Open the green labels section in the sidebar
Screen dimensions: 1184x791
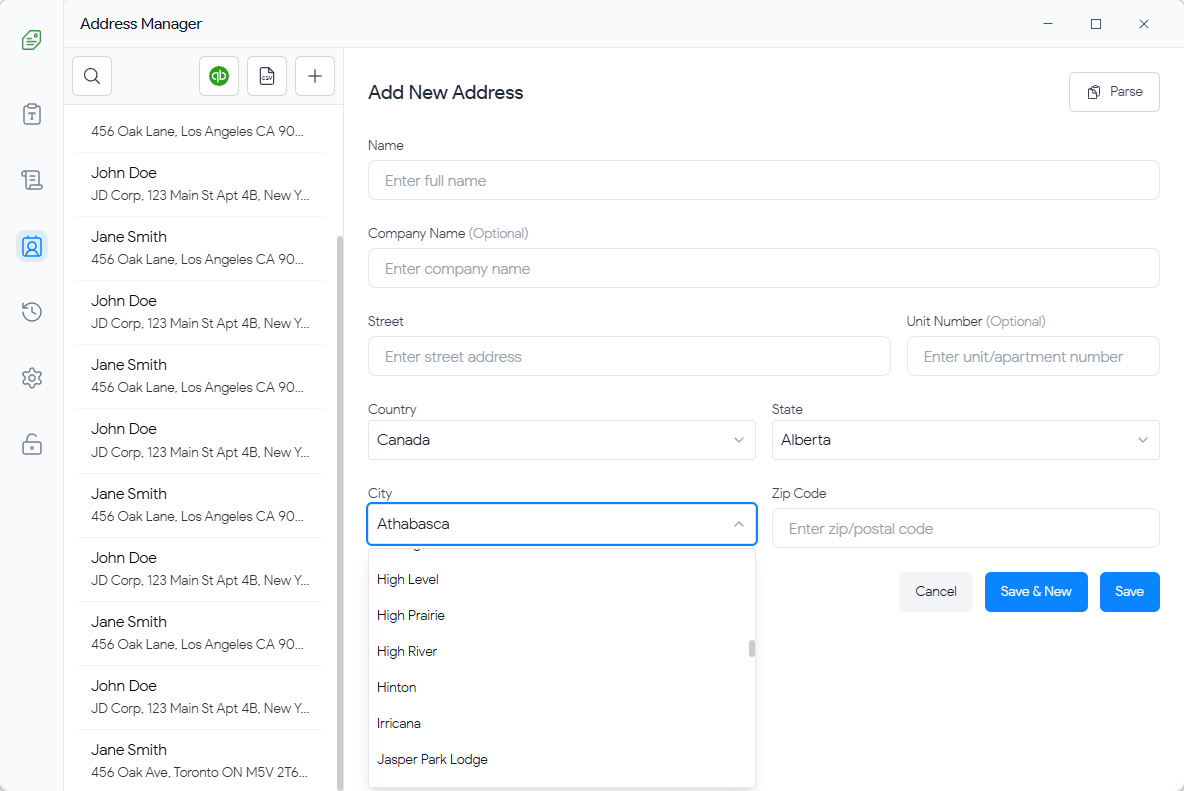tap(31, 40)
